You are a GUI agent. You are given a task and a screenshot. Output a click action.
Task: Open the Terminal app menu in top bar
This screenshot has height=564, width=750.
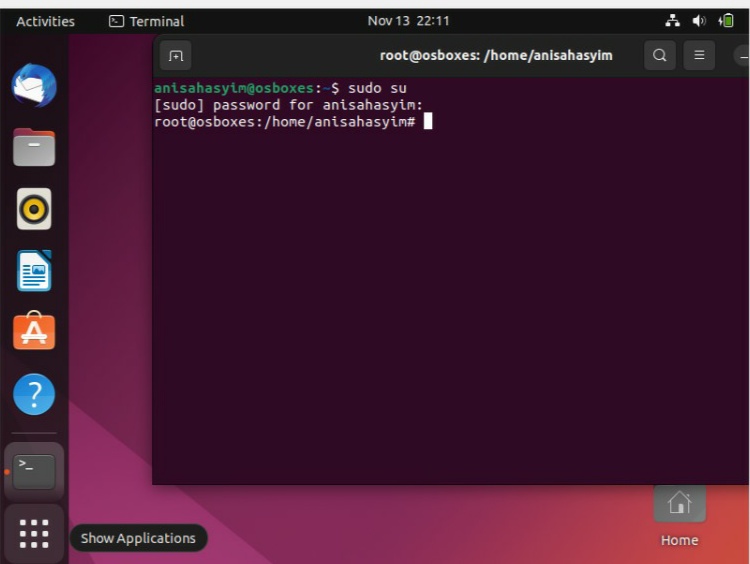[146, 22]
